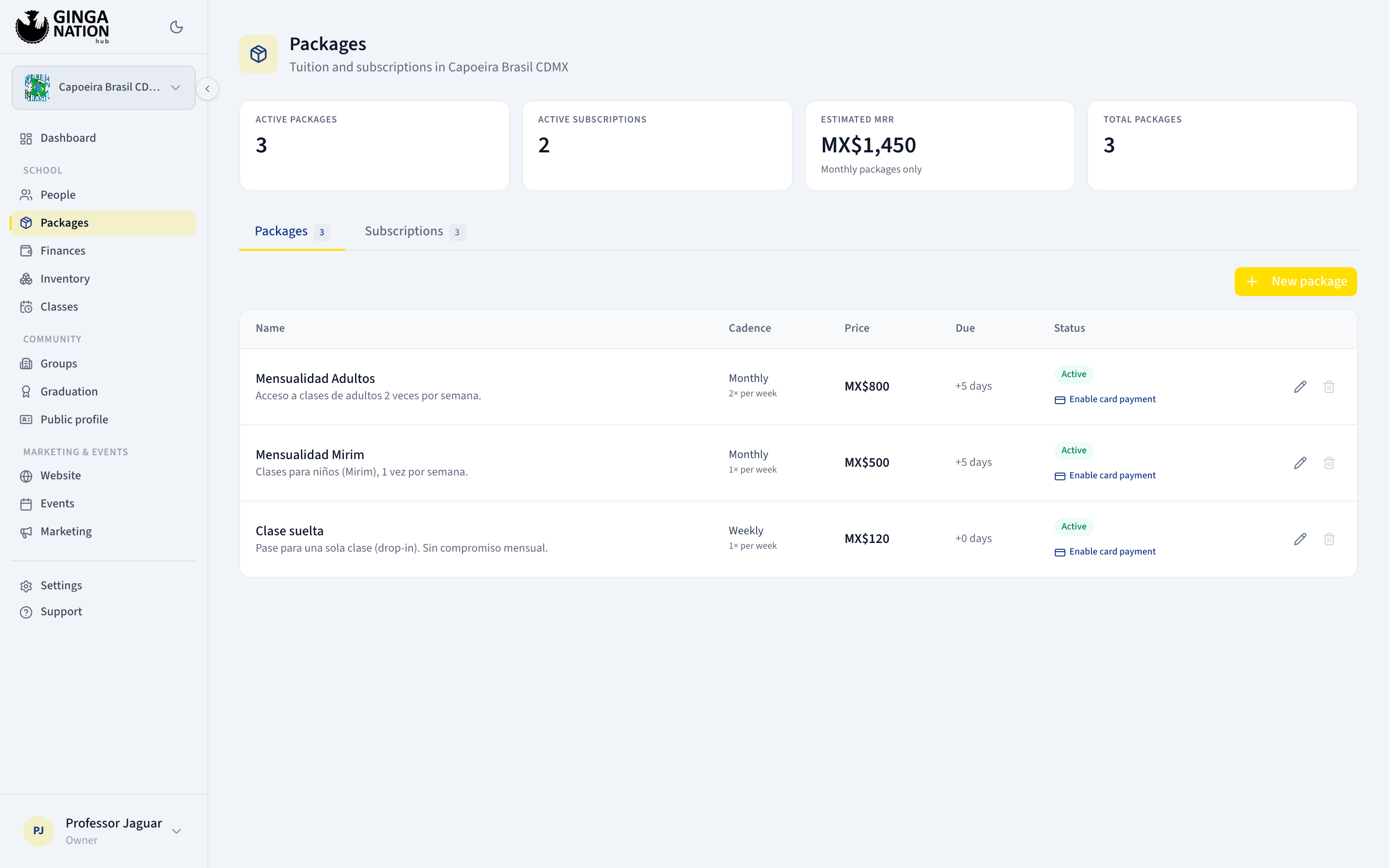Edit the Clase suelta package

1300,539
